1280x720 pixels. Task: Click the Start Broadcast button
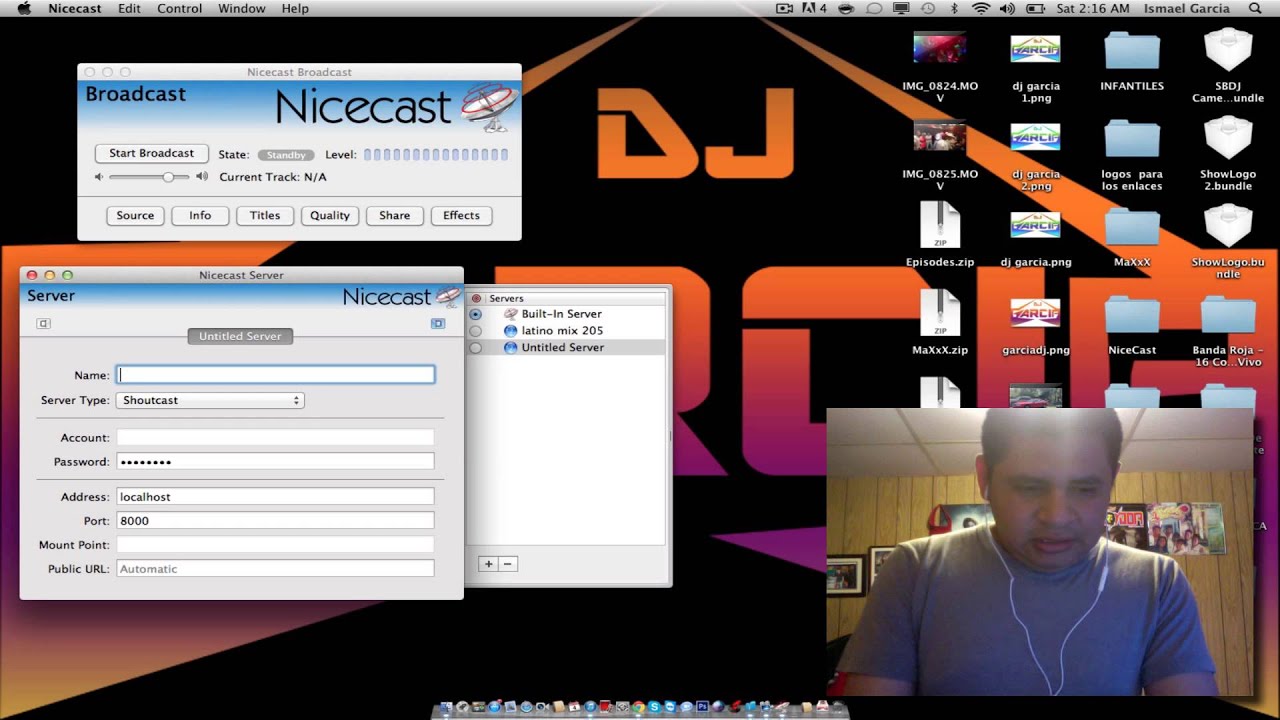tap(151, 153)
